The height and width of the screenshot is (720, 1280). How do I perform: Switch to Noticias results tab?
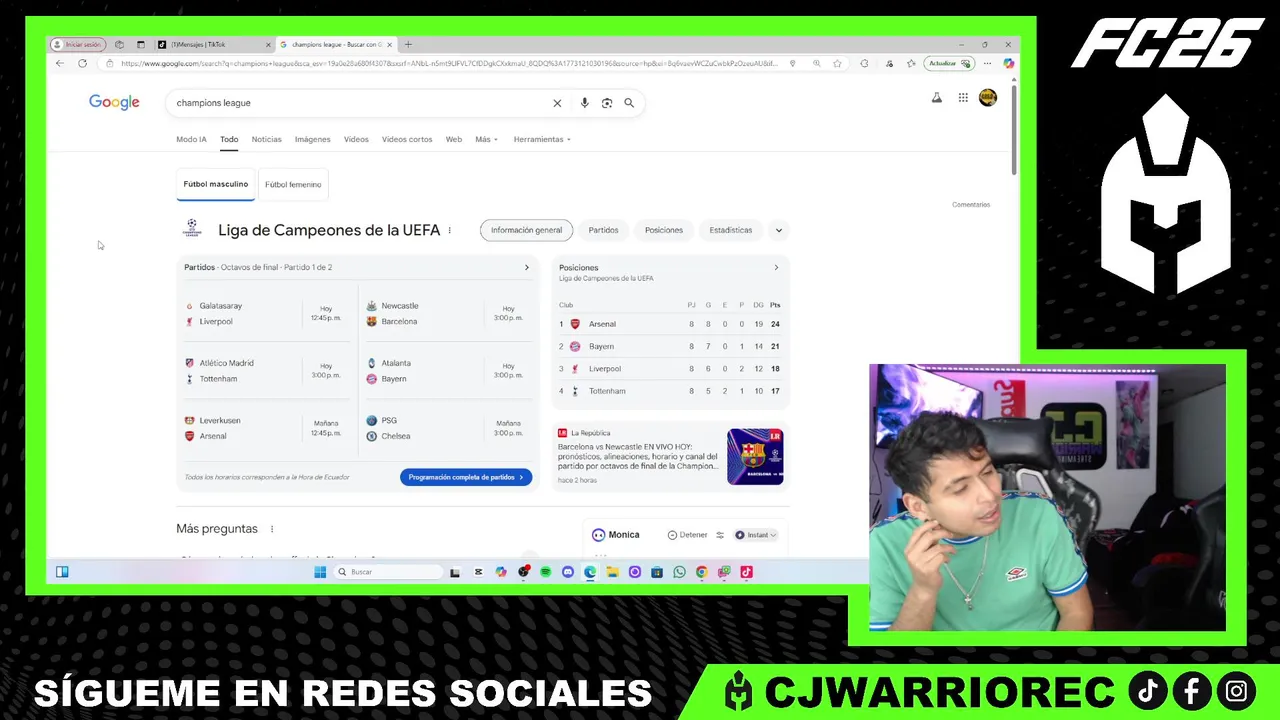coord(267,139)
